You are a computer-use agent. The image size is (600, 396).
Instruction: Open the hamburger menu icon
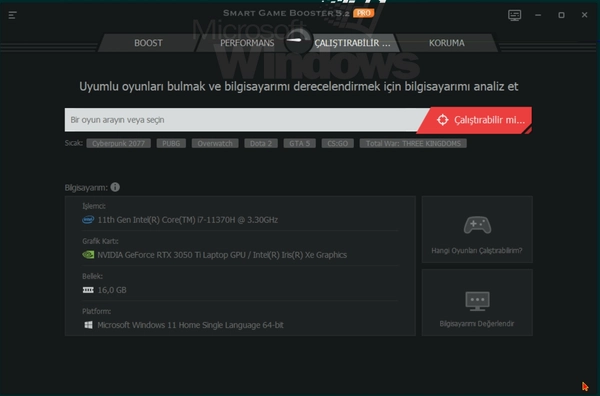12,15
